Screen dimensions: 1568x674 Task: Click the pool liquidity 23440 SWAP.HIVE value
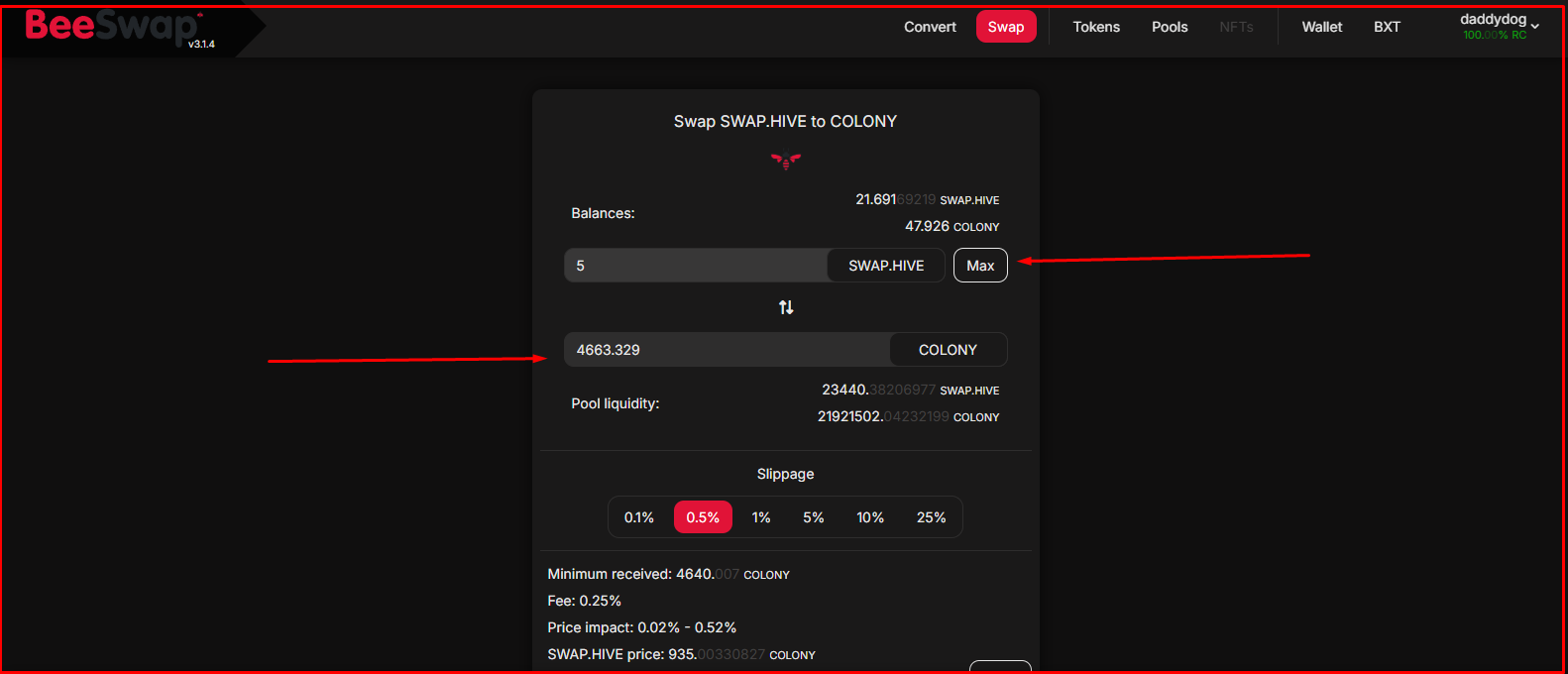(x=911, y=390)
